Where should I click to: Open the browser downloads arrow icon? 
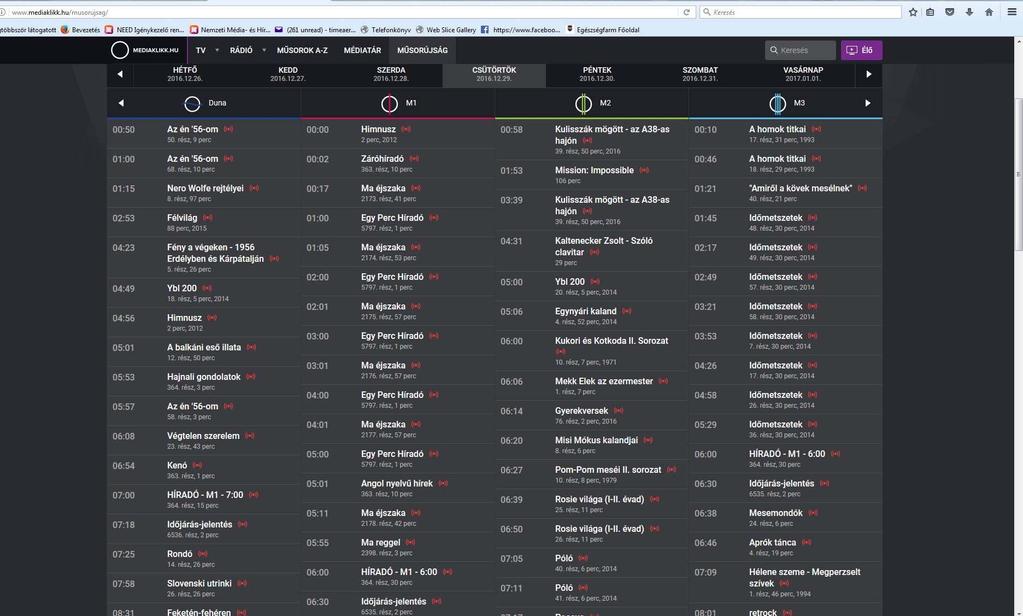(x=970, y=12)
